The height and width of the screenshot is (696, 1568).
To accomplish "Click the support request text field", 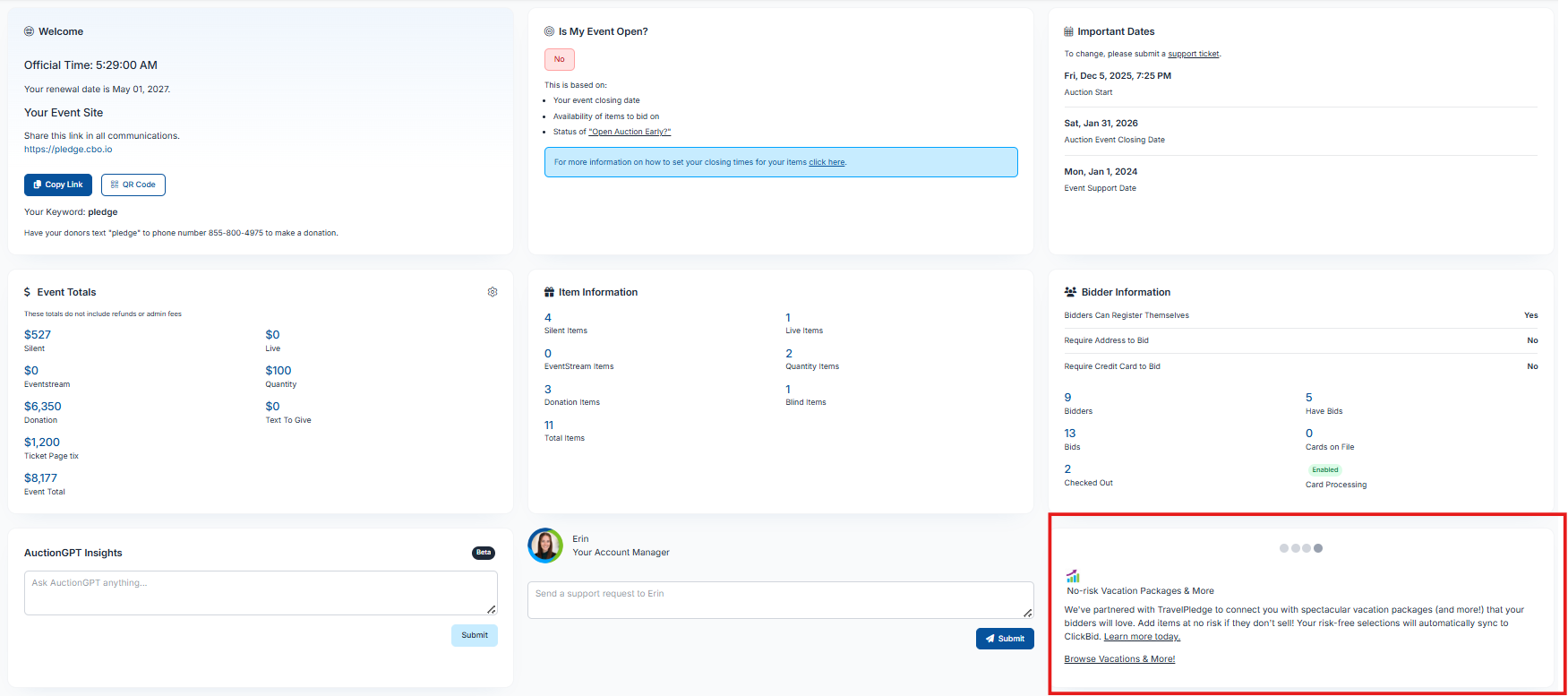I will (x=779, y=600).
